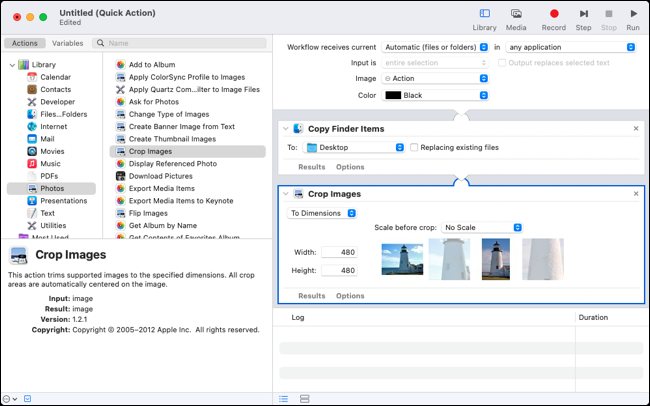
Task: Toggle the Library toolbar button
Action: (484, 19)
